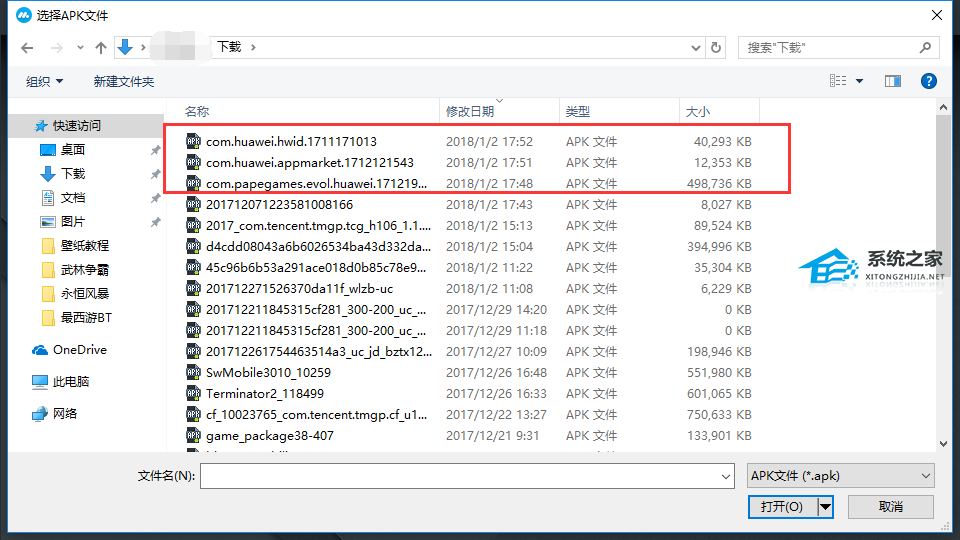Click the forward navigation arrow
The image size is (960, 540).
pyautogui.click(x=56, y=48)
